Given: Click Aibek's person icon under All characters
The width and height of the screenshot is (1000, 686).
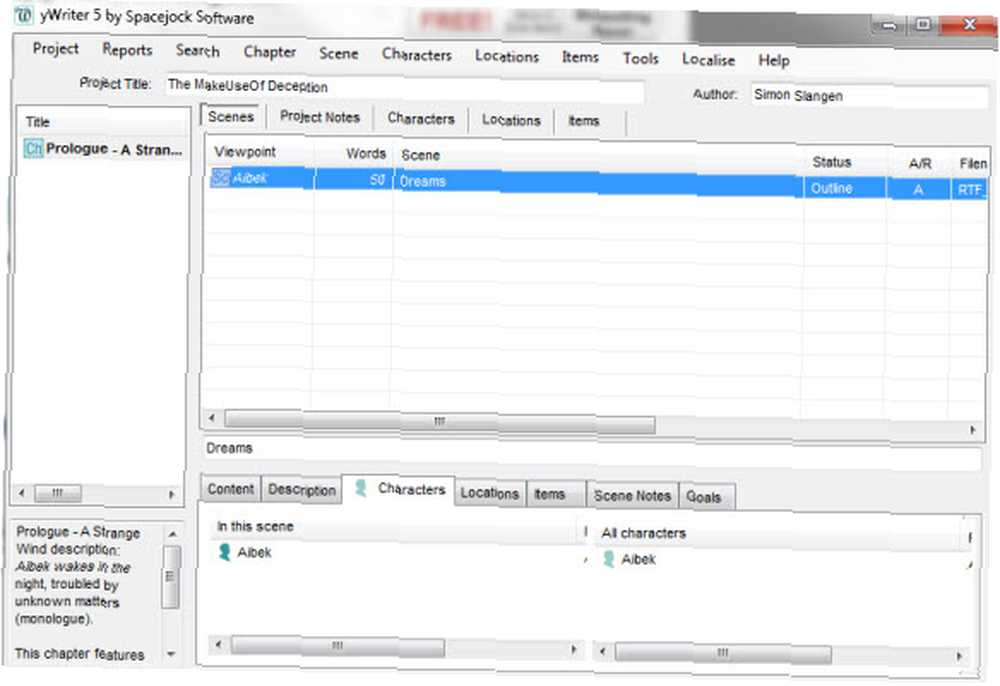Looking at the screenshot, I should [x=608, y=559].
